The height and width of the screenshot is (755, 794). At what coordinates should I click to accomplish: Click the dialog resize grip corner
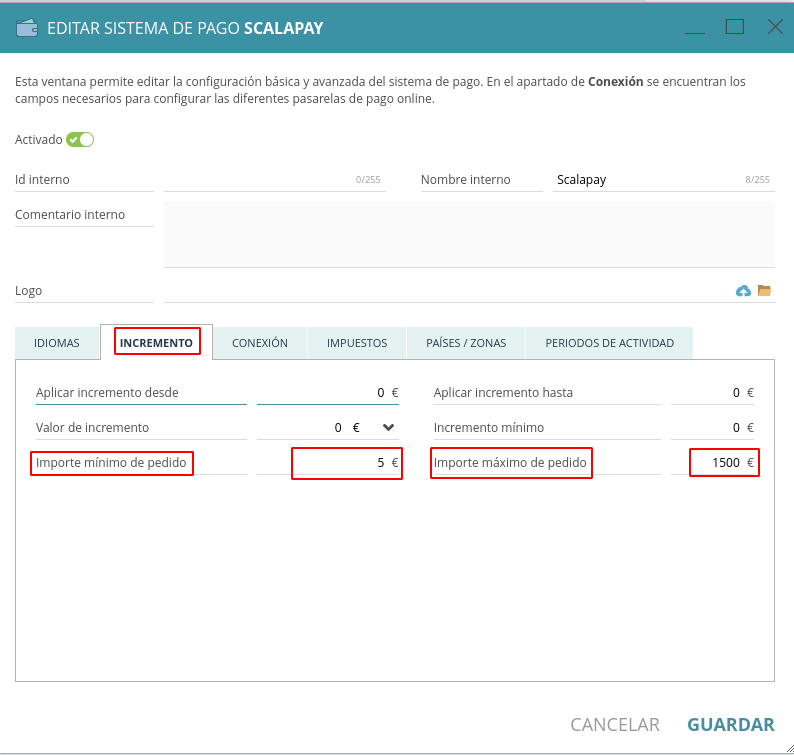[x=789, y=749]
